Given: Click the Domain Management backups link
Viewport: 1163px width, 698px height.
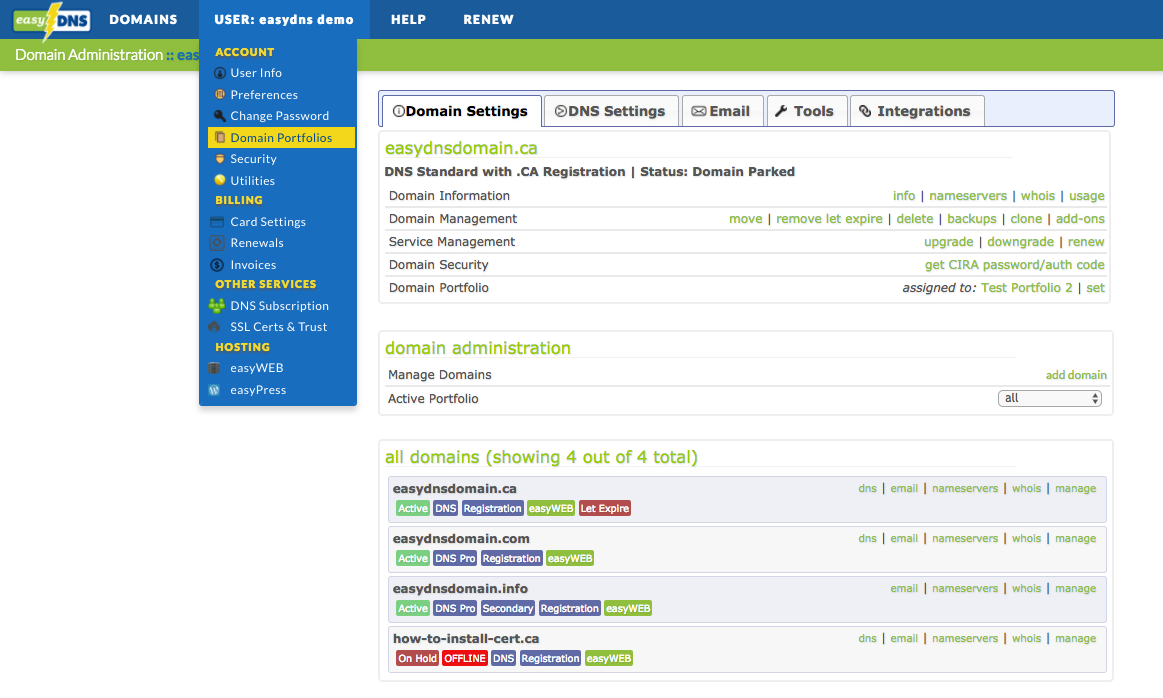Looking at the screenshot, I should tap(972, 219).
